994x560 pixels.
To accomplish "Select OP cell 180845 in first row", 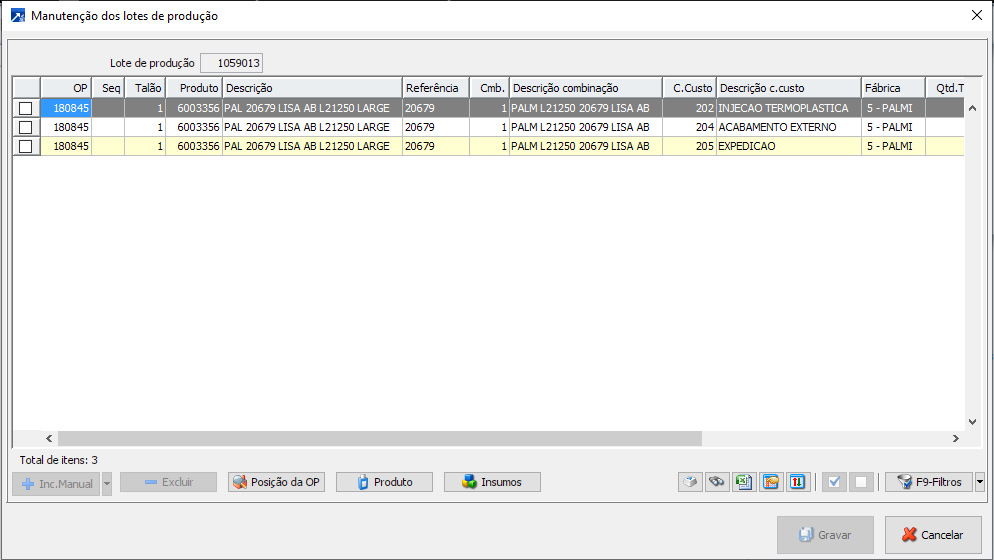I will [x=66, y=108].
